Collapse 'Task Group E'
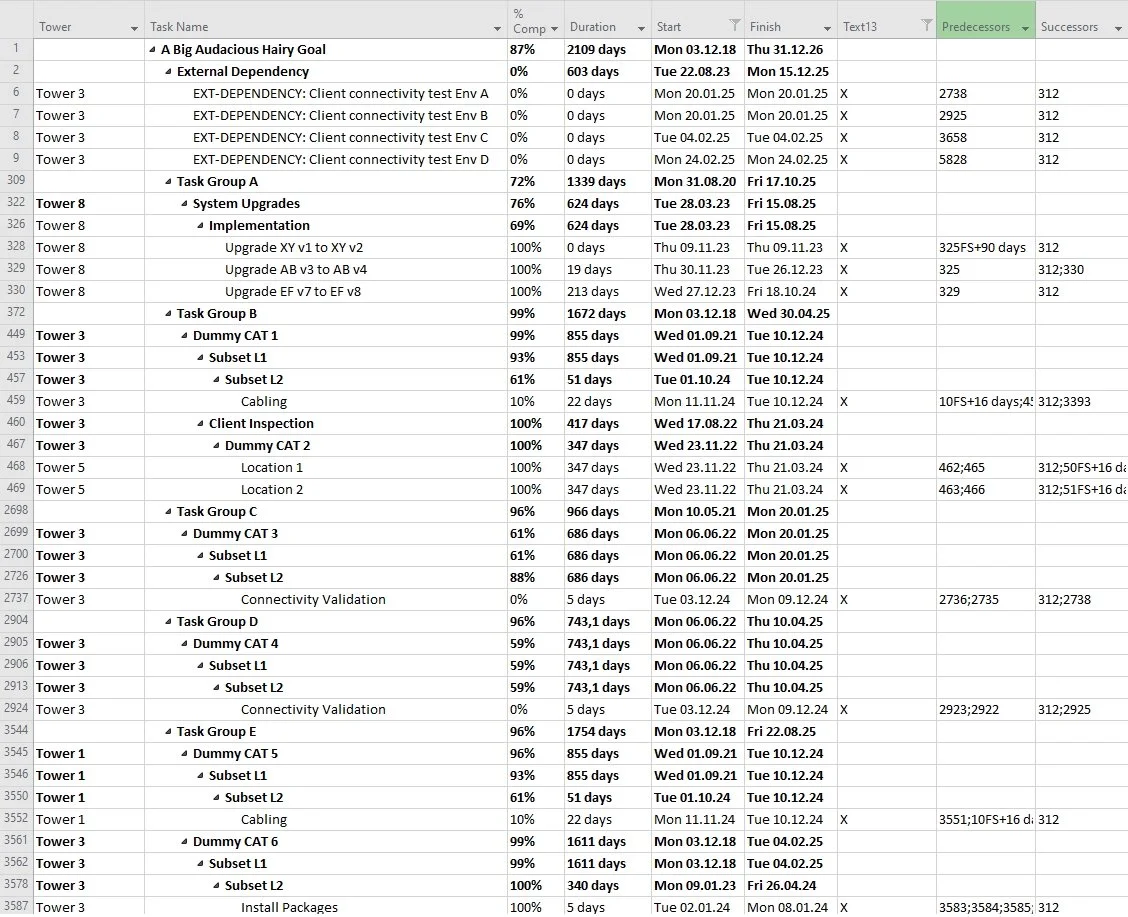1128x917 pixels. click(168, 731)
